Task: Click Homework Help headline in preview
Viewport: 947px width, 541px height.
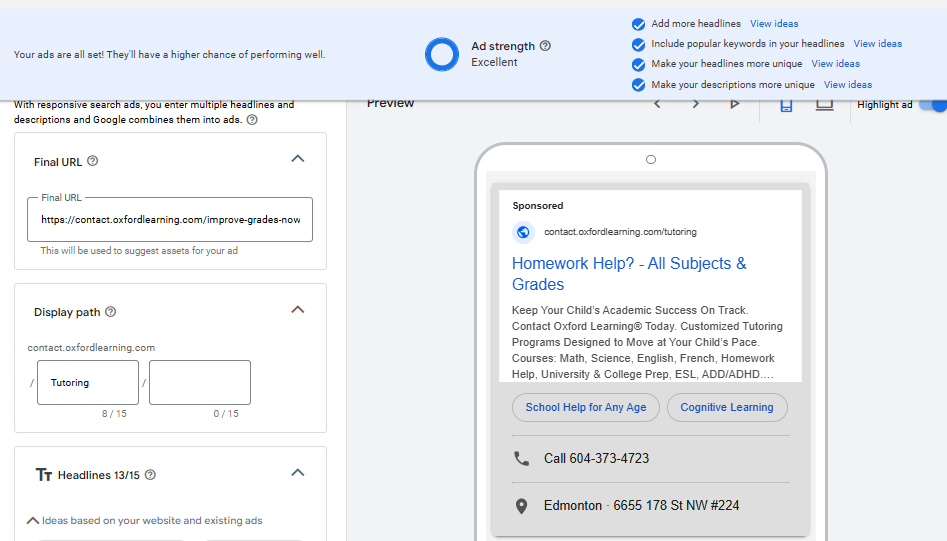Action: pyautogui.click(x=629, y=274)
